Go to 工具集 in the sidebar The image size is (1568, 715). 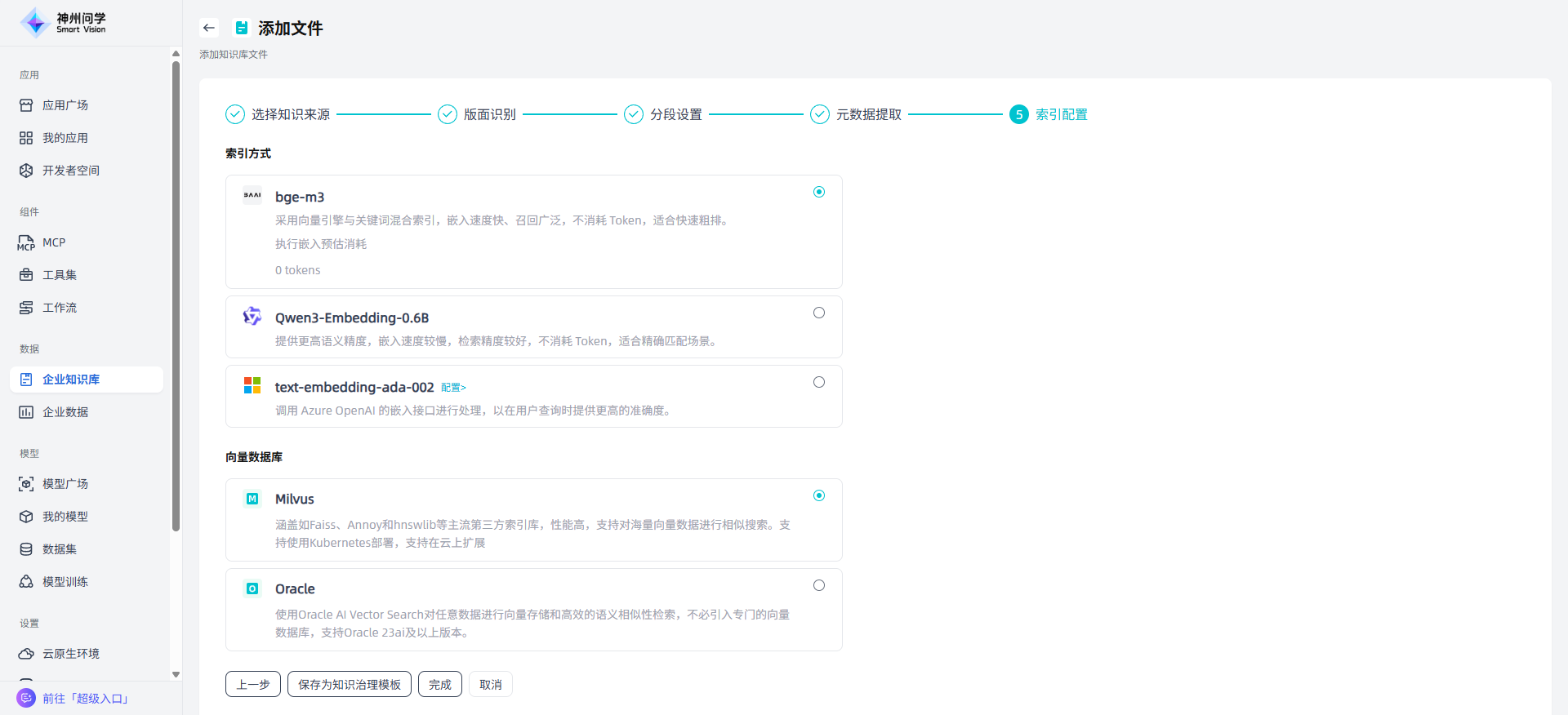point(59,275)
